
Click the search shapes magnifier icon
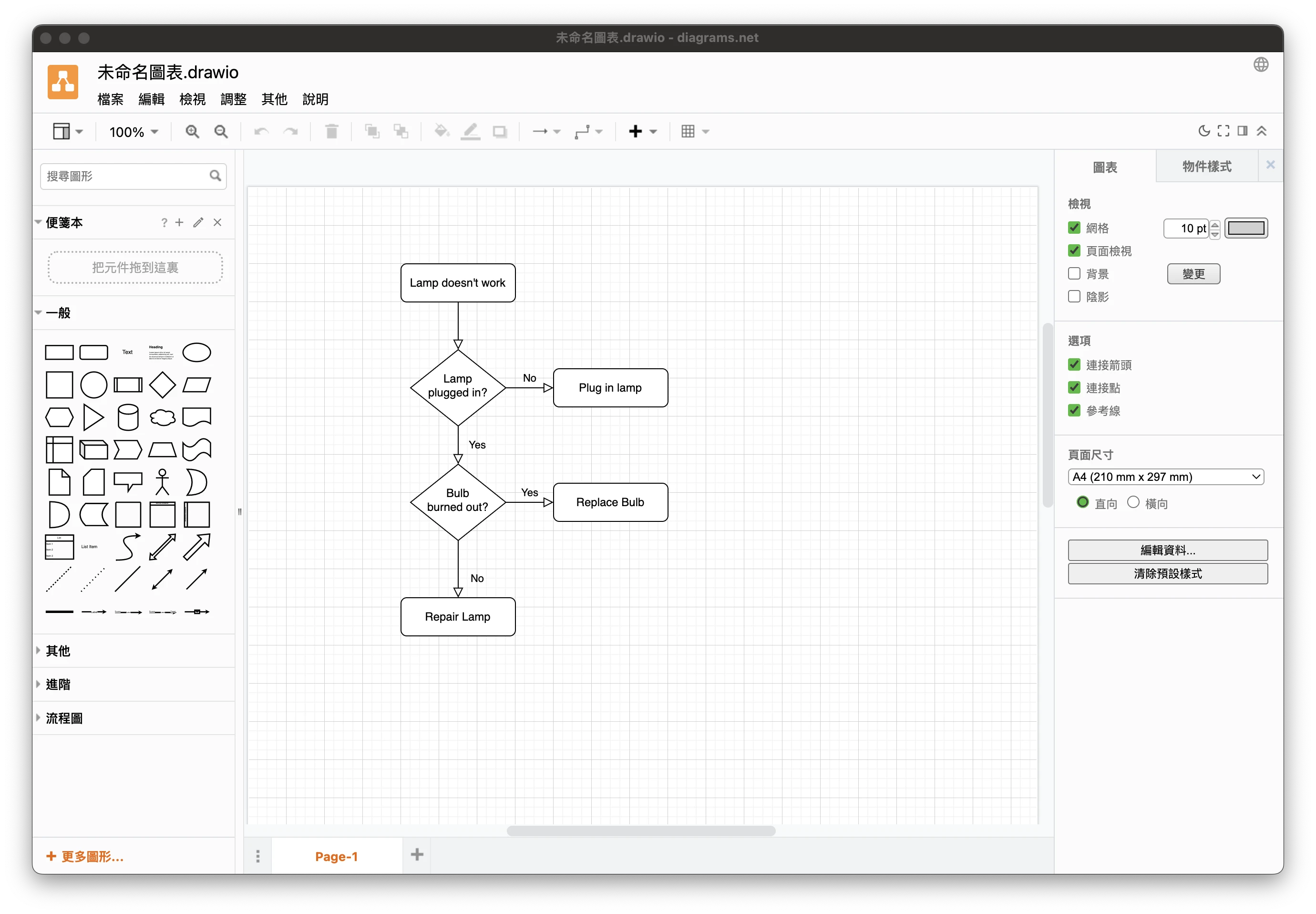(x=215, y=176)
